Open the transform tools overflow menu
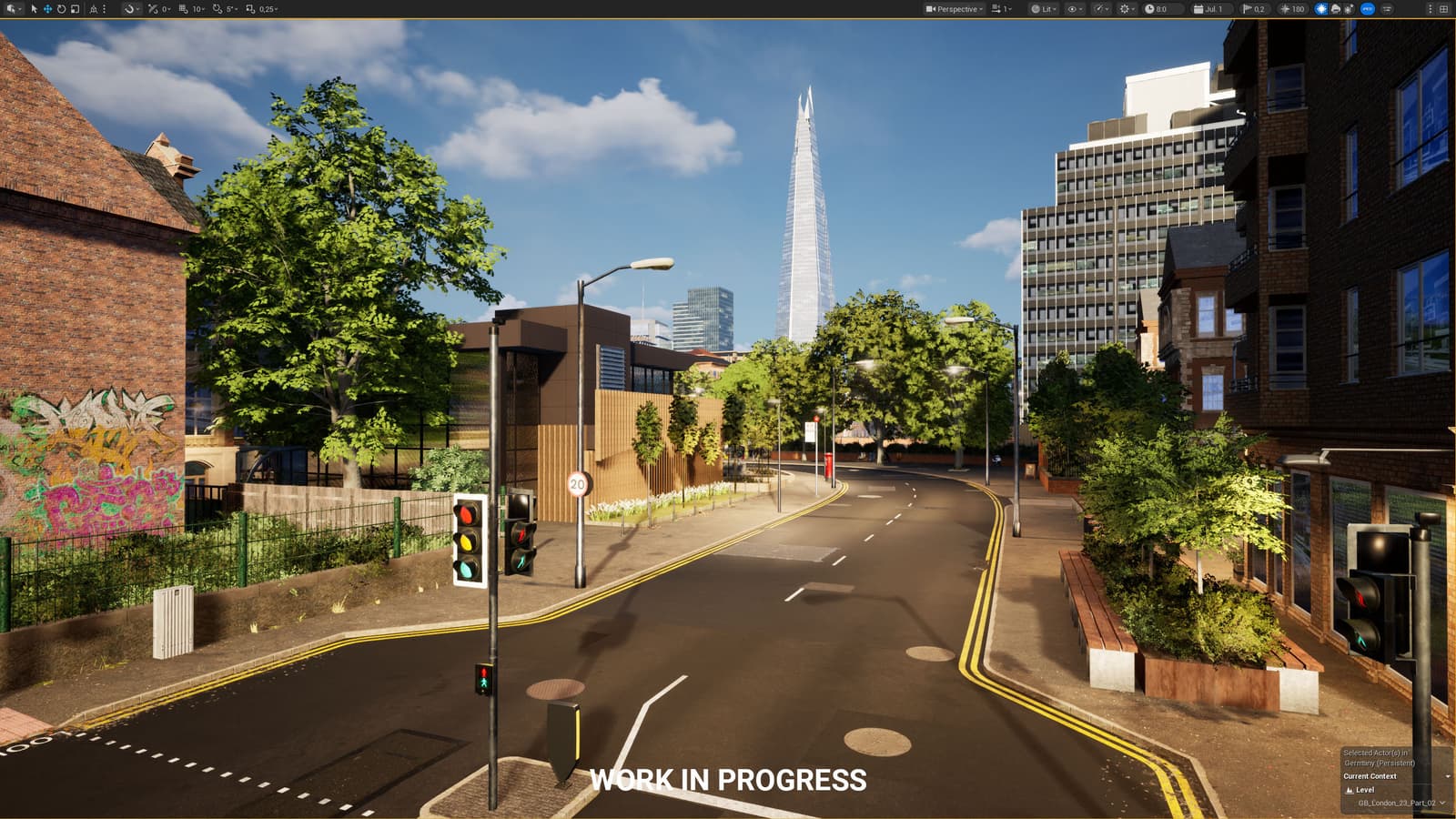 104,9
